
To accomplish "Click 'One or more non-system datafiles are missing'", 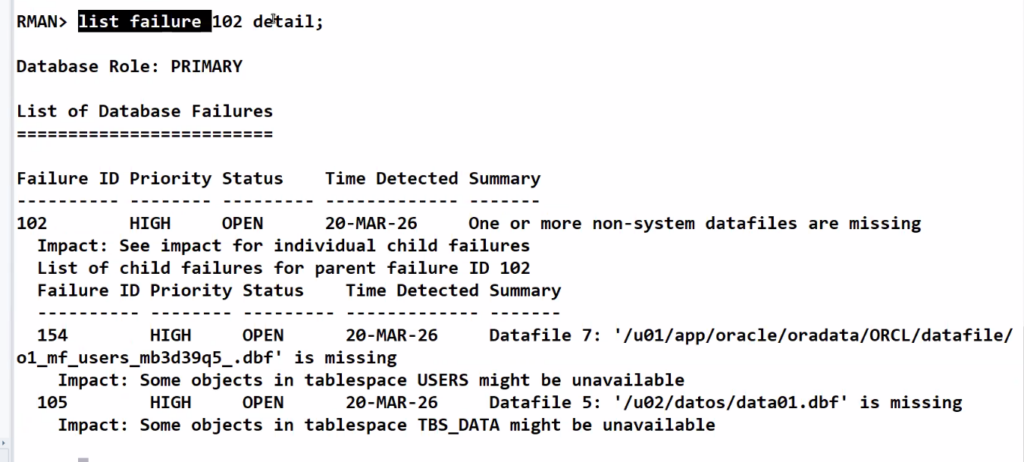I will (x=694, y=223).
